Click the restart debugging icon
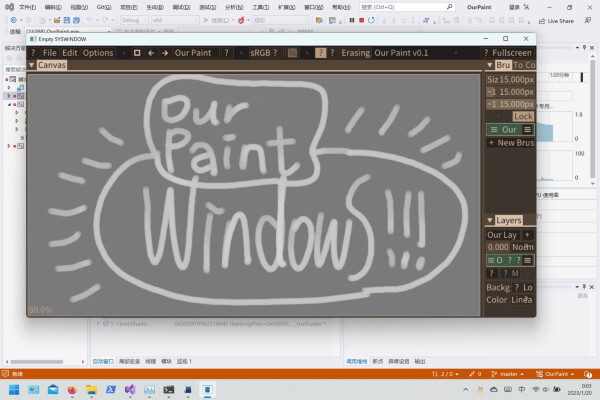 click(371, 20)
